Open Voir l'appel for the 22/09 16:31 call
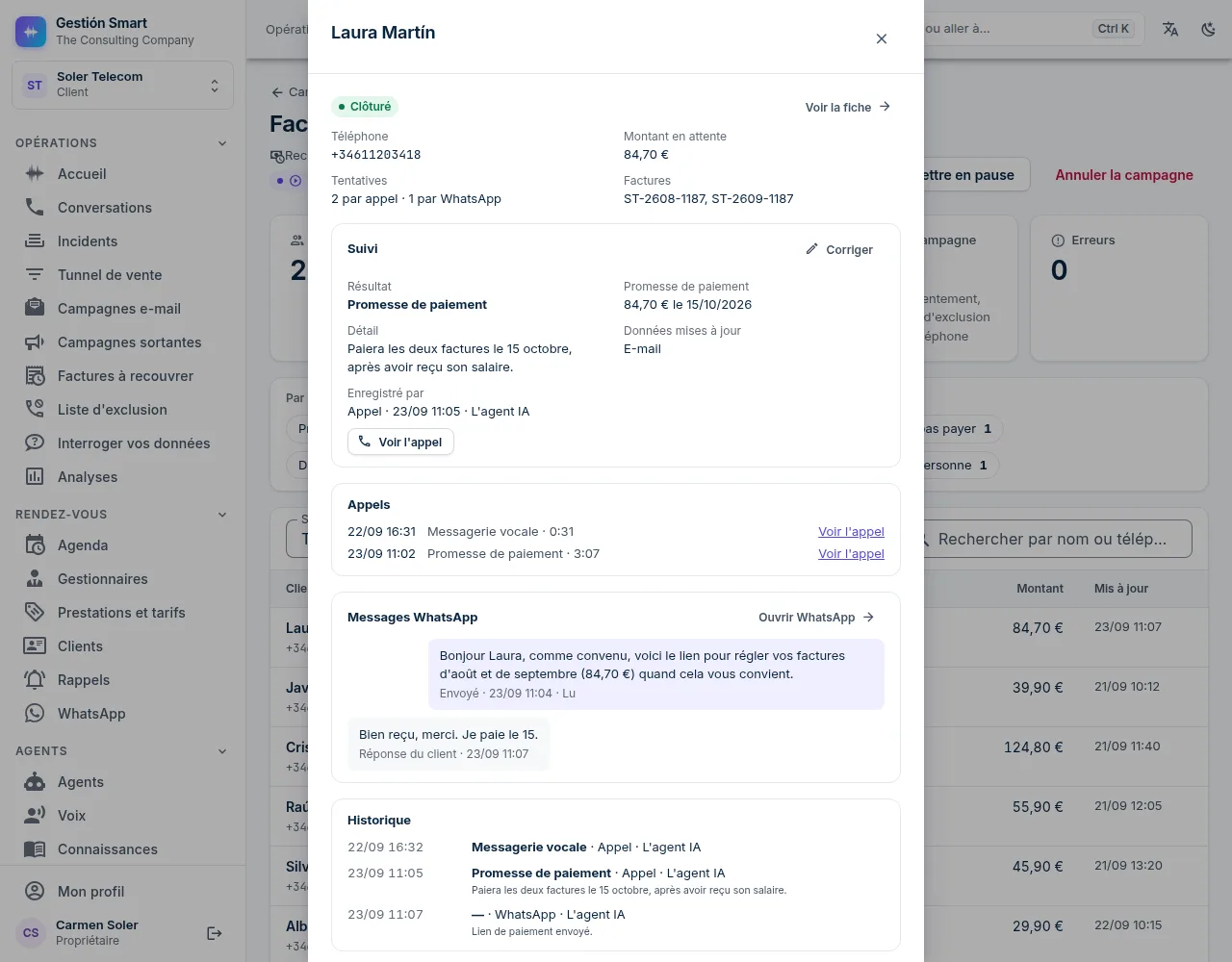The width and height of the screenshot is (1232, 962). 851,532
